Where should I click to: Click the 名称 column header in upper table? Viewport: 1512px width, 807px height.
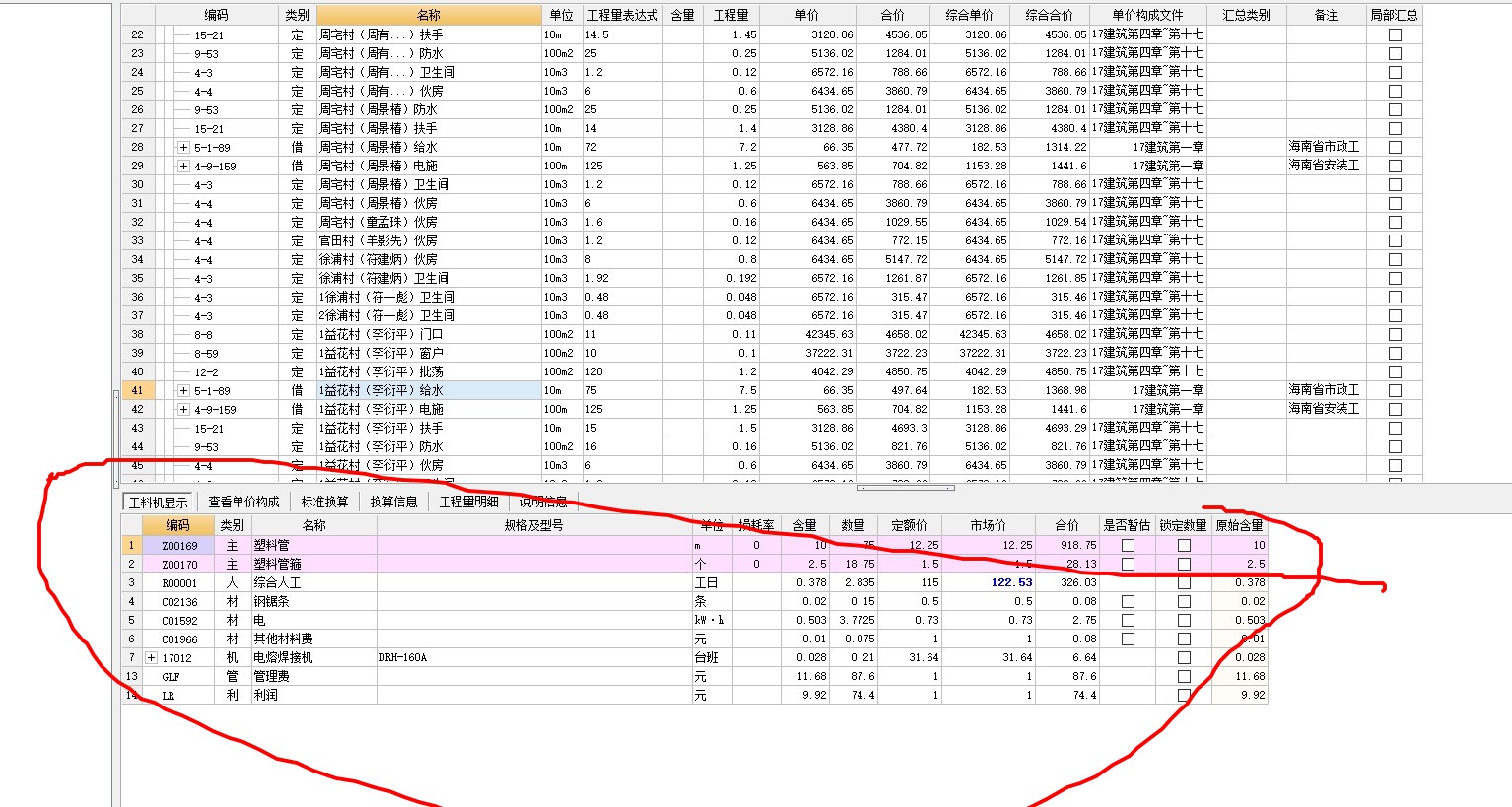coord(429,15)
